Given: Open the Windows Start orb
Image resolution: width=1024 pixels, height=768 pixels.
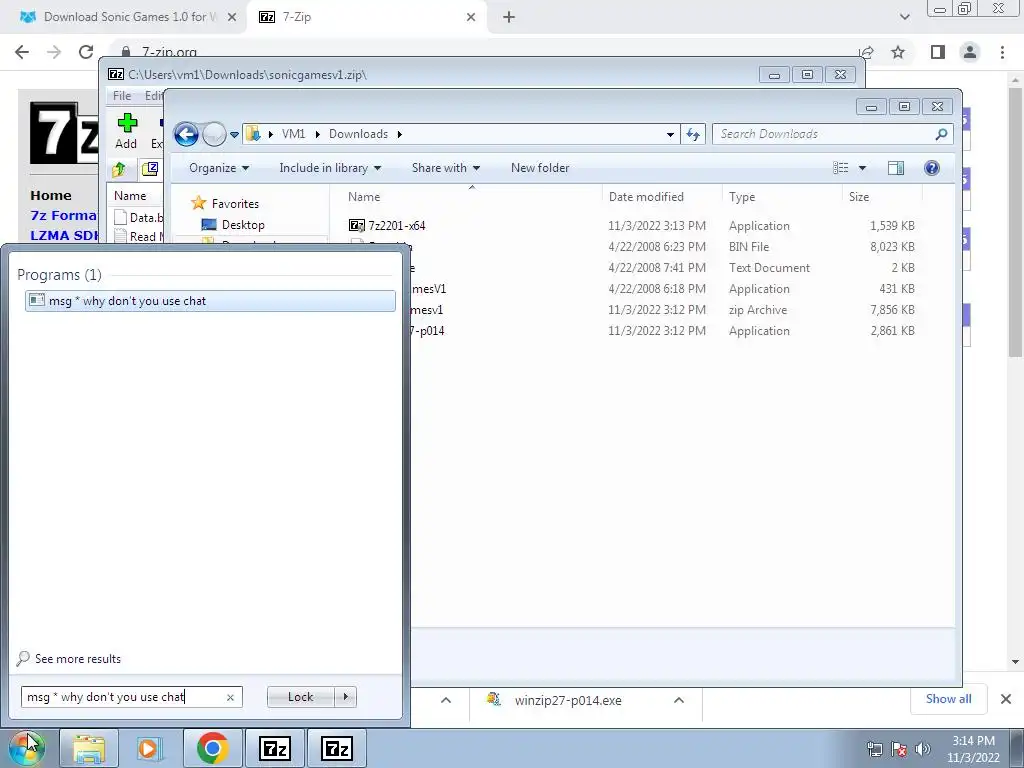Looking at the screenshot, I should coord(27,748).
